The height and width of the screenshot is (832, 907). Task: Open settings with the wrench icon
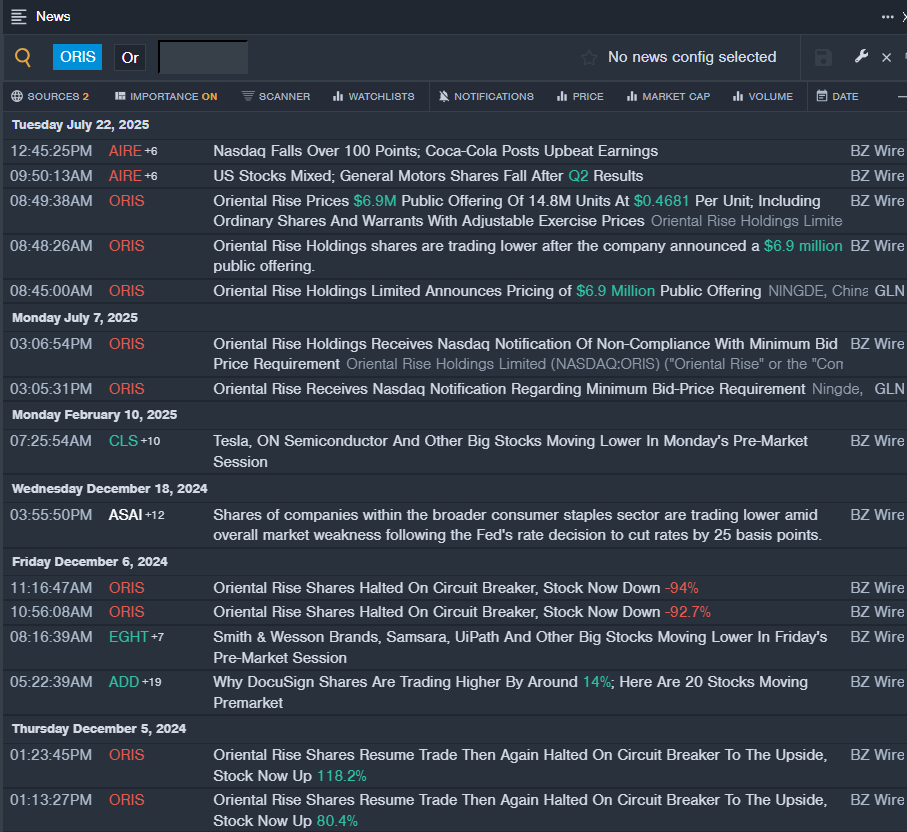tap(861, 56)
